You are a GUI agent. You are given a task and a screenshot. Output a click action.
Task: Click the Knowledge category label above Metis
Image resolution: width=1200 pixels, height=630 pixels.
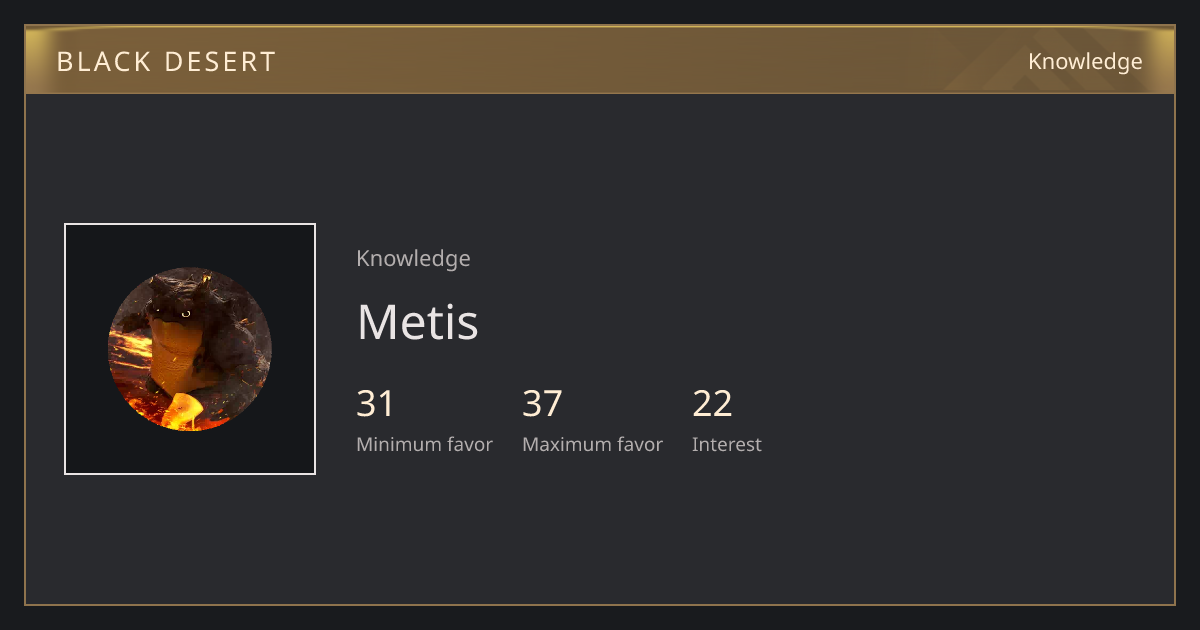[x=413, y=259]
